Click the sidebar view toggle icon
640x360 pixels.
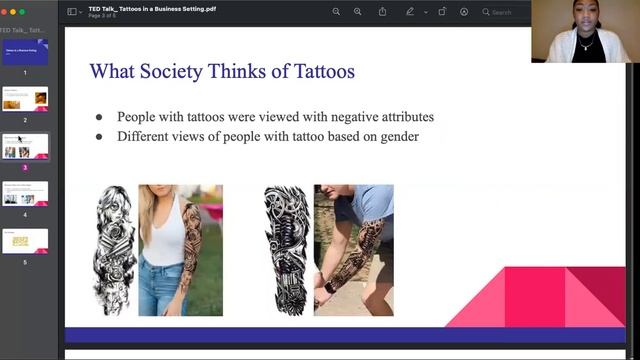(x=71, y=12)
